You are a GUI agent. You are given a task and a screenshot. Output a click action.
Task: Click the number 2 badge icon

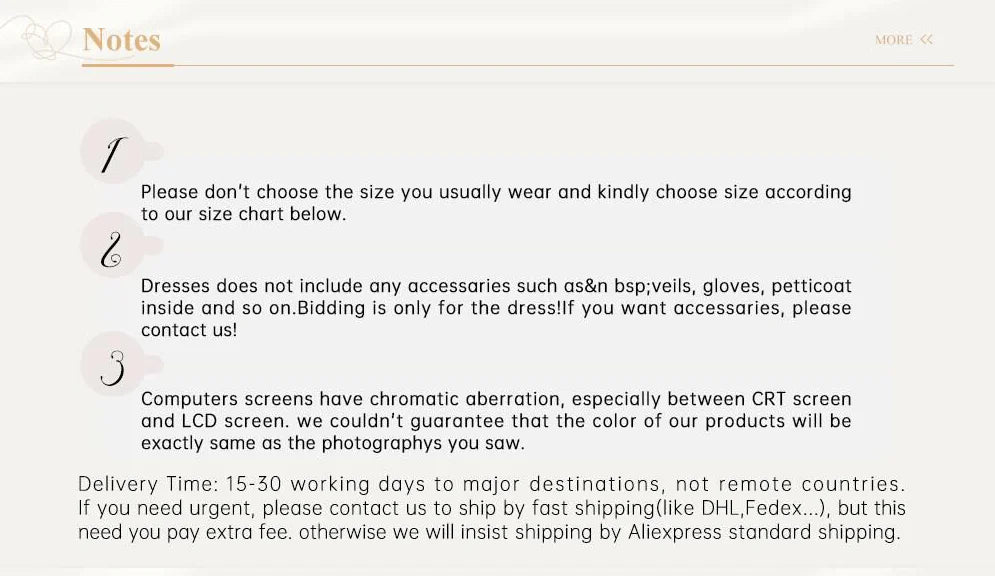[x=113, y=246]
